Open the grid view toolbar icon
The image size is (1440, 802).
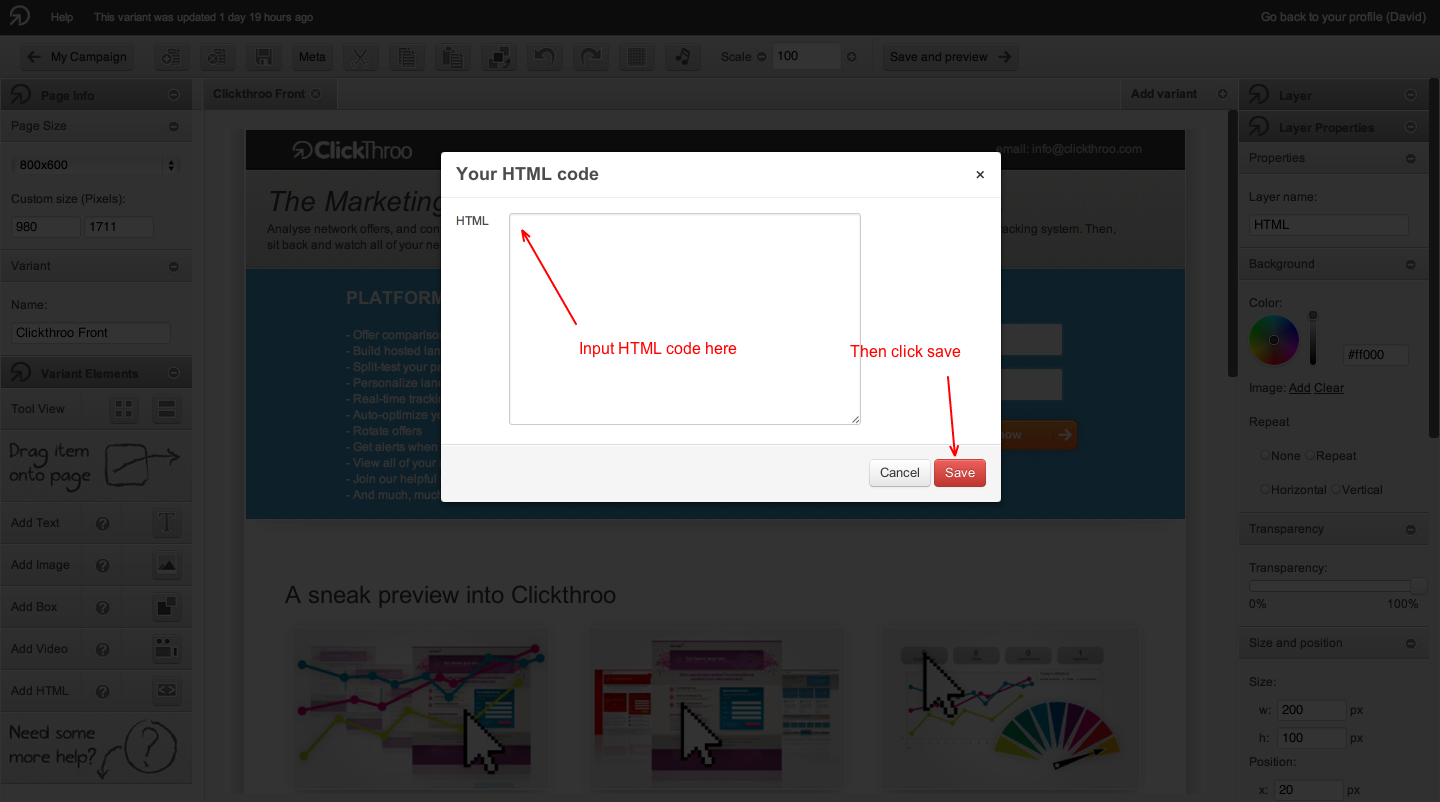tap(636, 56)
